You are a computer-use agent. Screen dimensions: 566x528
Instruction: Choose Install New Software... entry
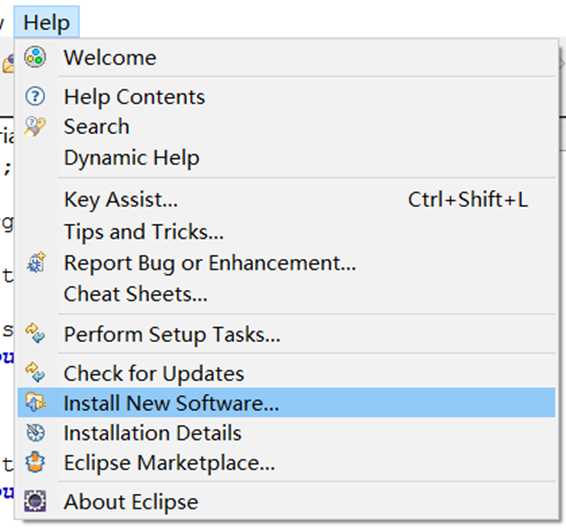pyautogui.click(x=287, y=403)
